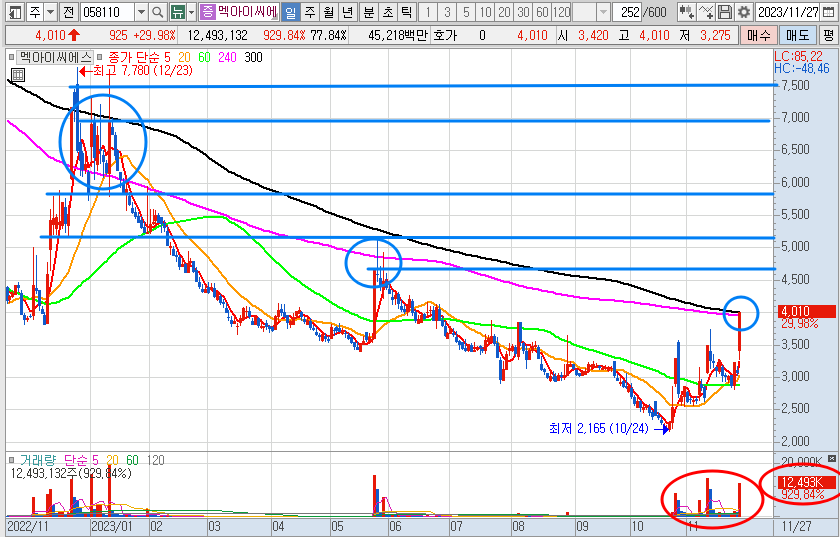Image resolution: width=840 pixels, height=537 pixels.
Task: Click the purple 증 icon
Action: pos(207,11)
